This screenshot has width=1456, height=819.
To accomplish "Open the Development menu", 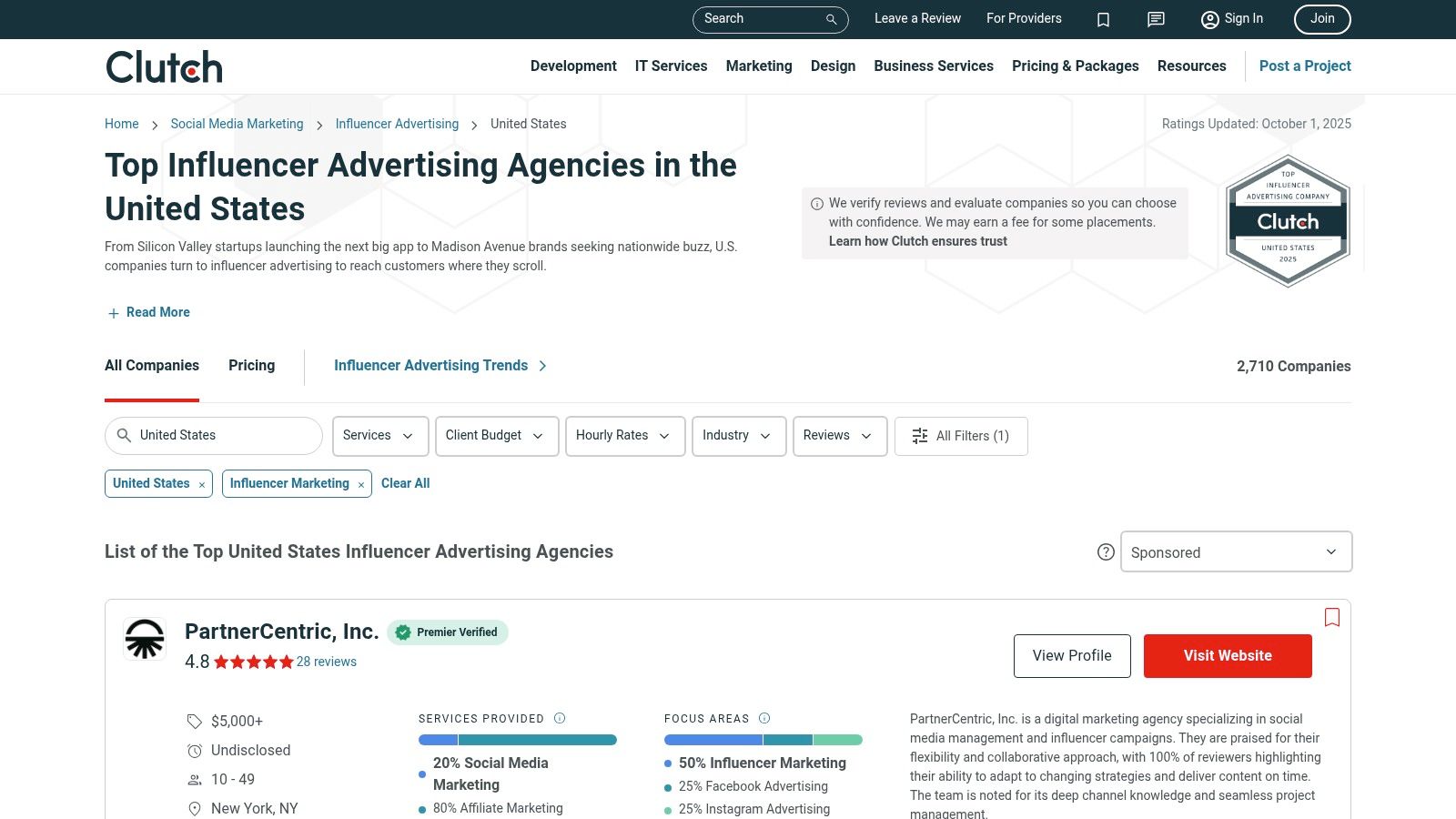I will point(573,66).
